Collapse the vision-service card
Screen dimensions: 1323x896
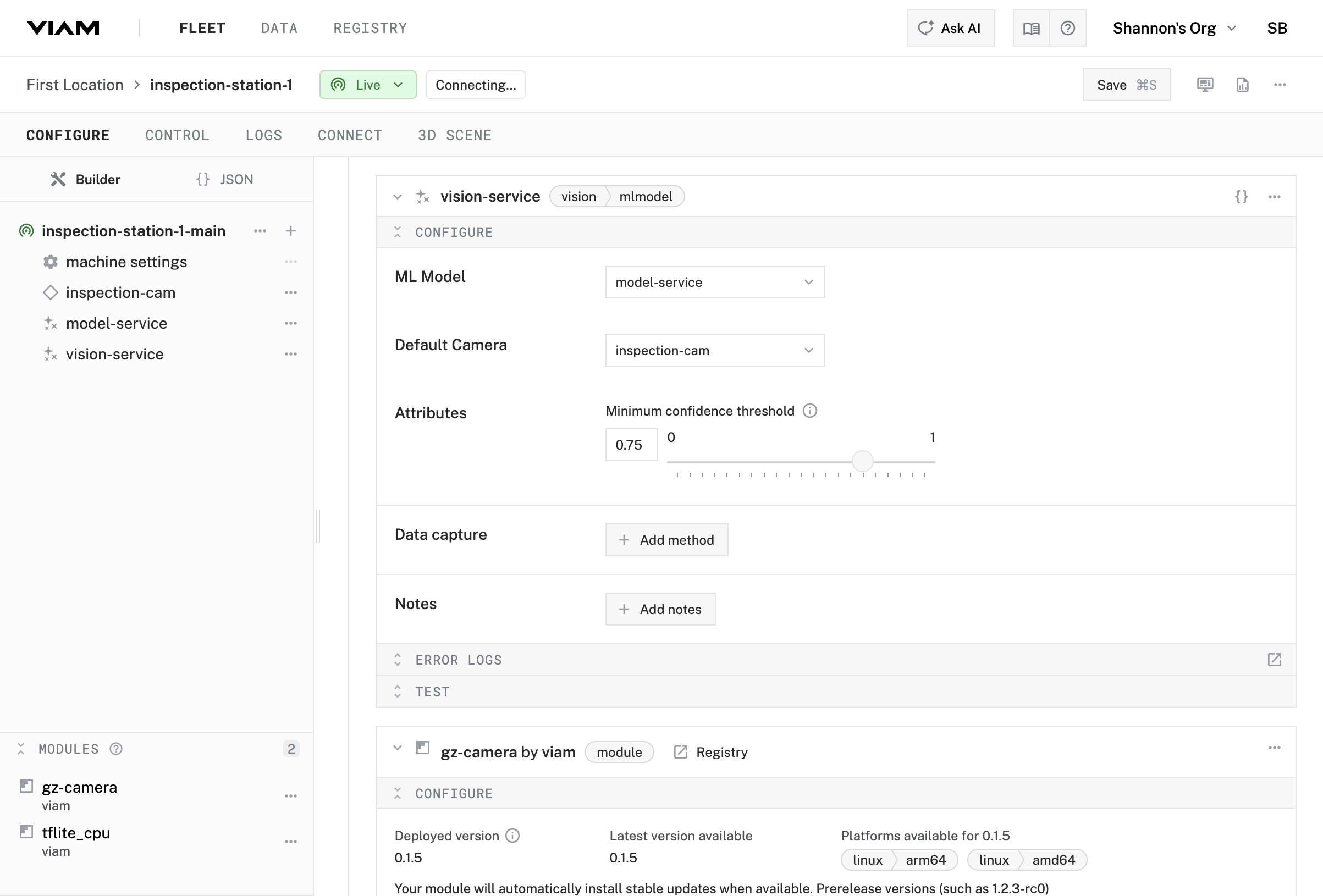(x=398, y=197)
